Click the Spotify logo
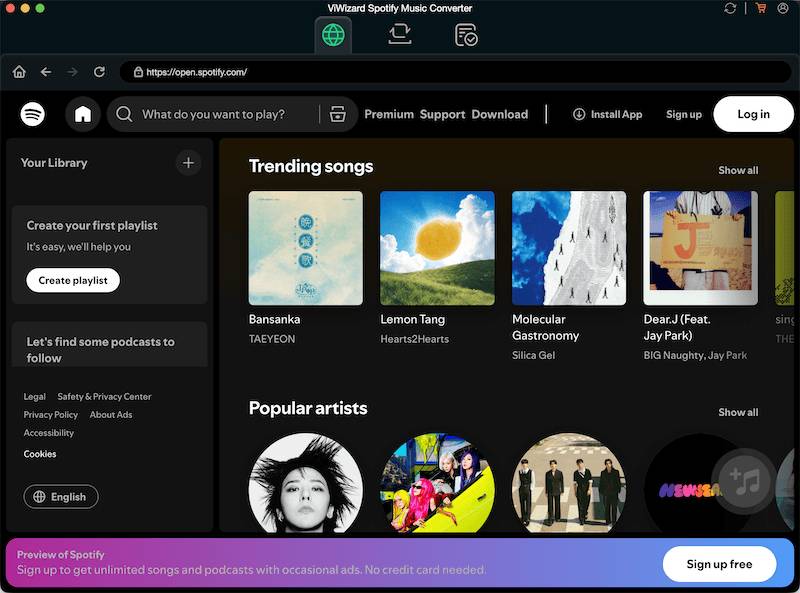 [x=33, y=114]
